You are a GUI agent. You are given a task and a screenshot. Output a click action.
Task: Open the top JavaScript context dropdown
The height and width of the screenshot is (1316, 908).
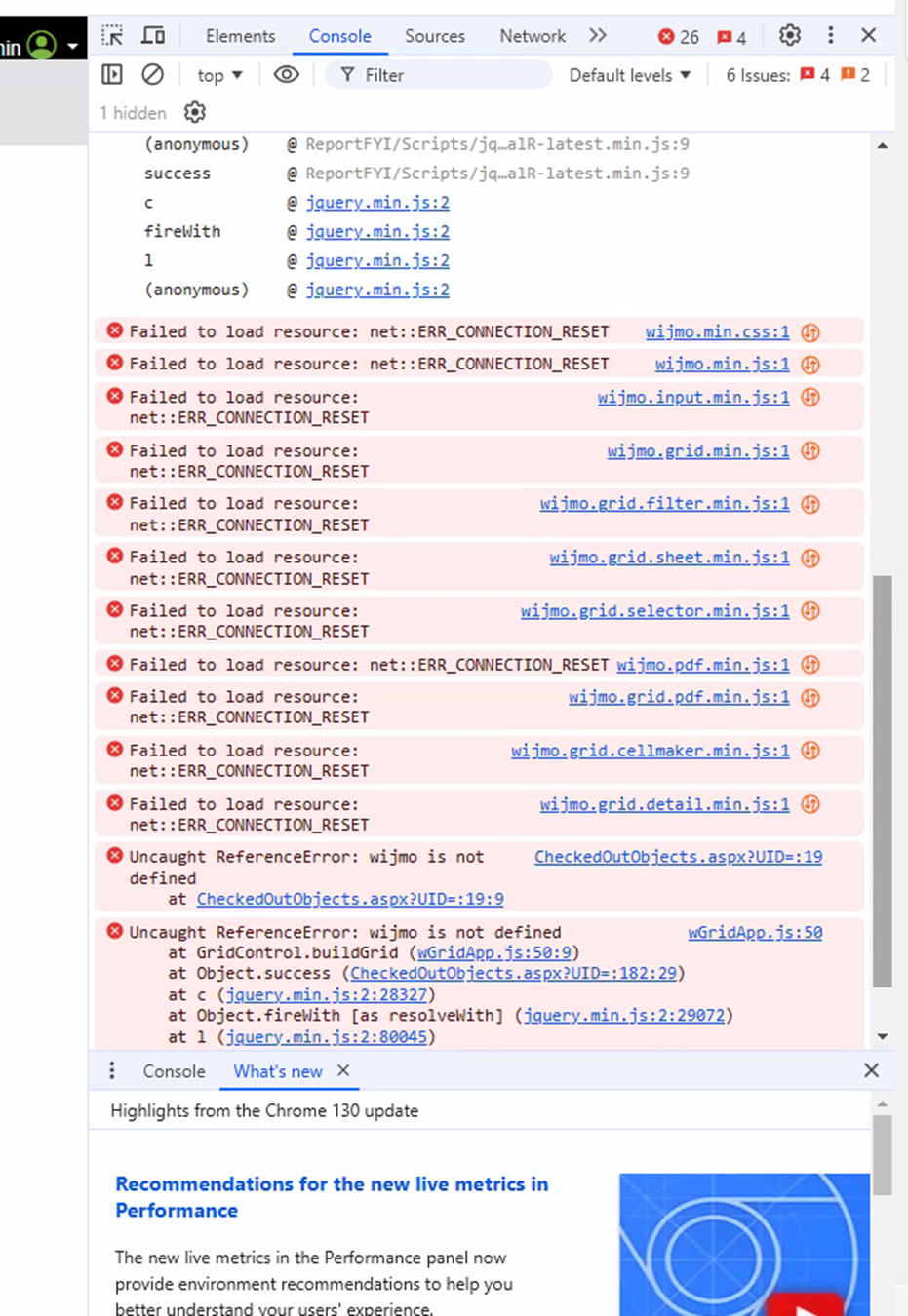click(x=219, y=75)
